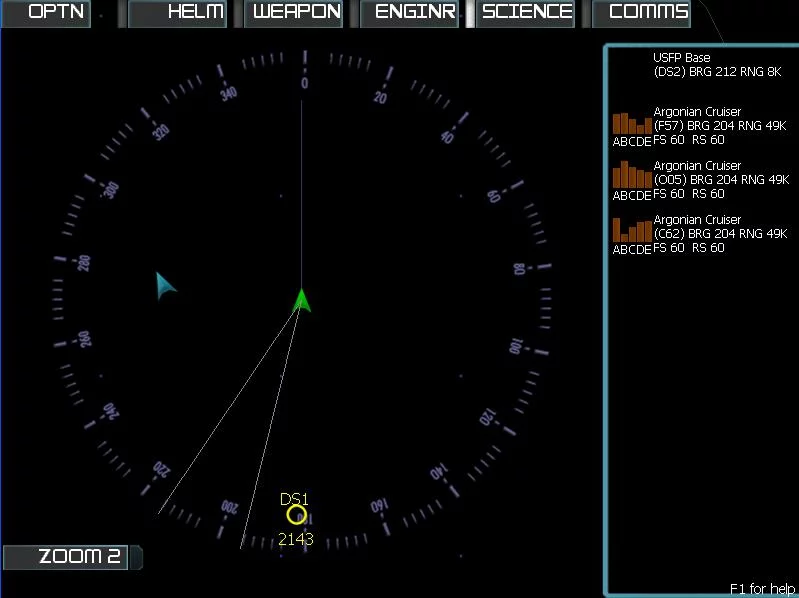Select the (C62) BRG 204 RNG 49K line
This screenshot has width=799, height=598.
[x=720, y=233]
